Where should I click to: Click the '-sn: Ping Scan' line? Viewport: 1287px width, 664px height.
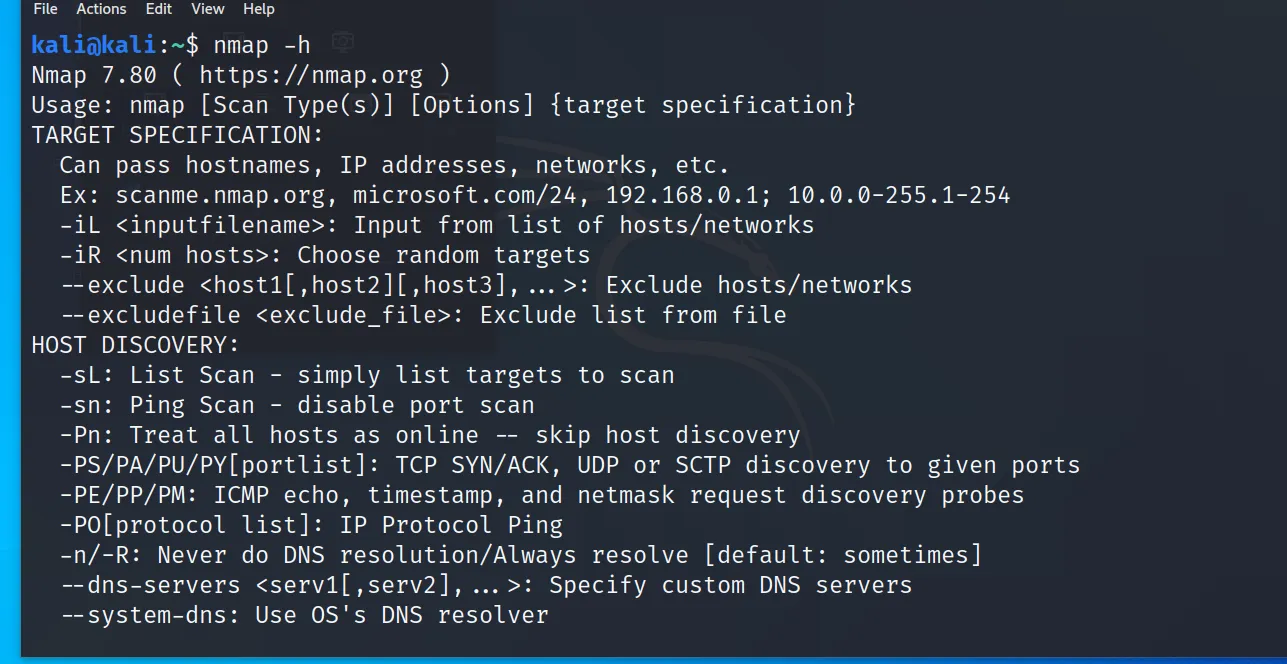click(297, 405)
